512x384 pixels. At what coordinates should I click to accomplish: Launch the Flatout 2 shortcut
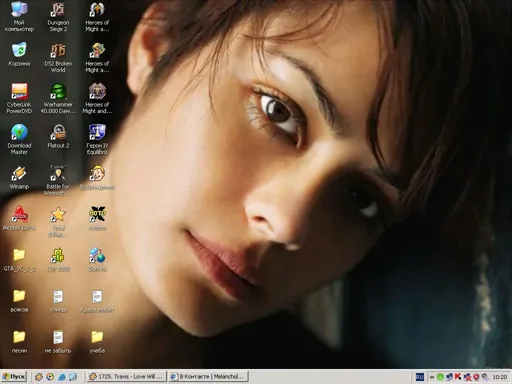pos(58,137)
